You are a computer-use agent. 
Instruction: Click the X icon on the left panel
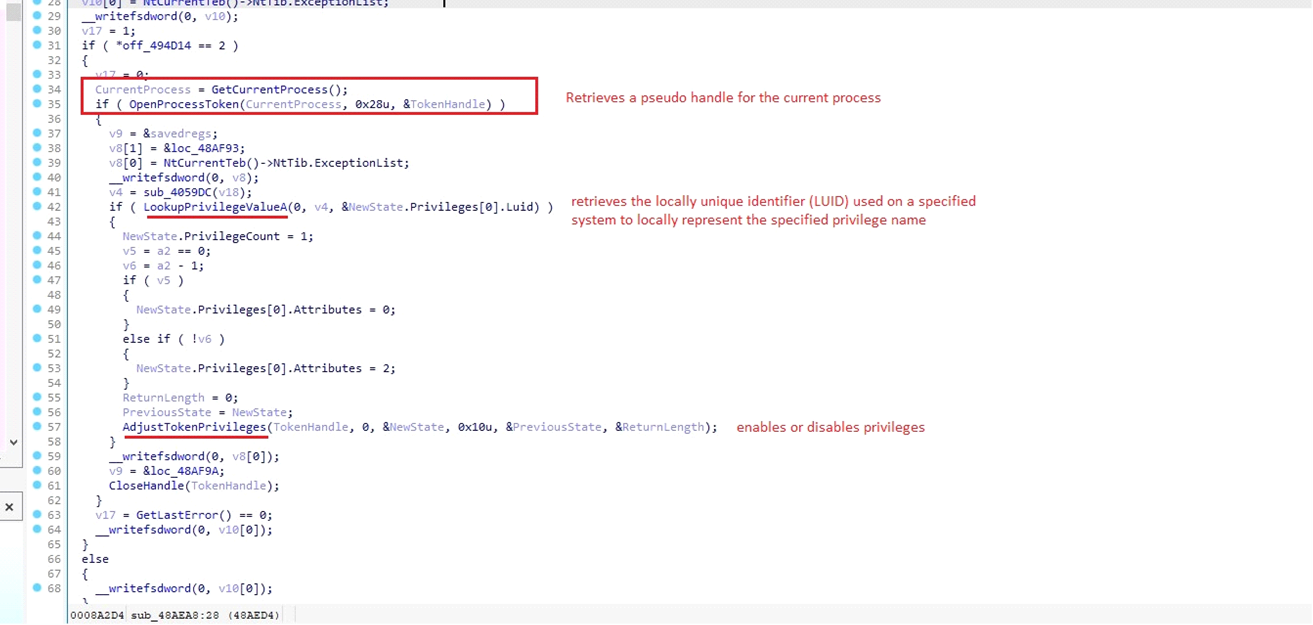10,506
